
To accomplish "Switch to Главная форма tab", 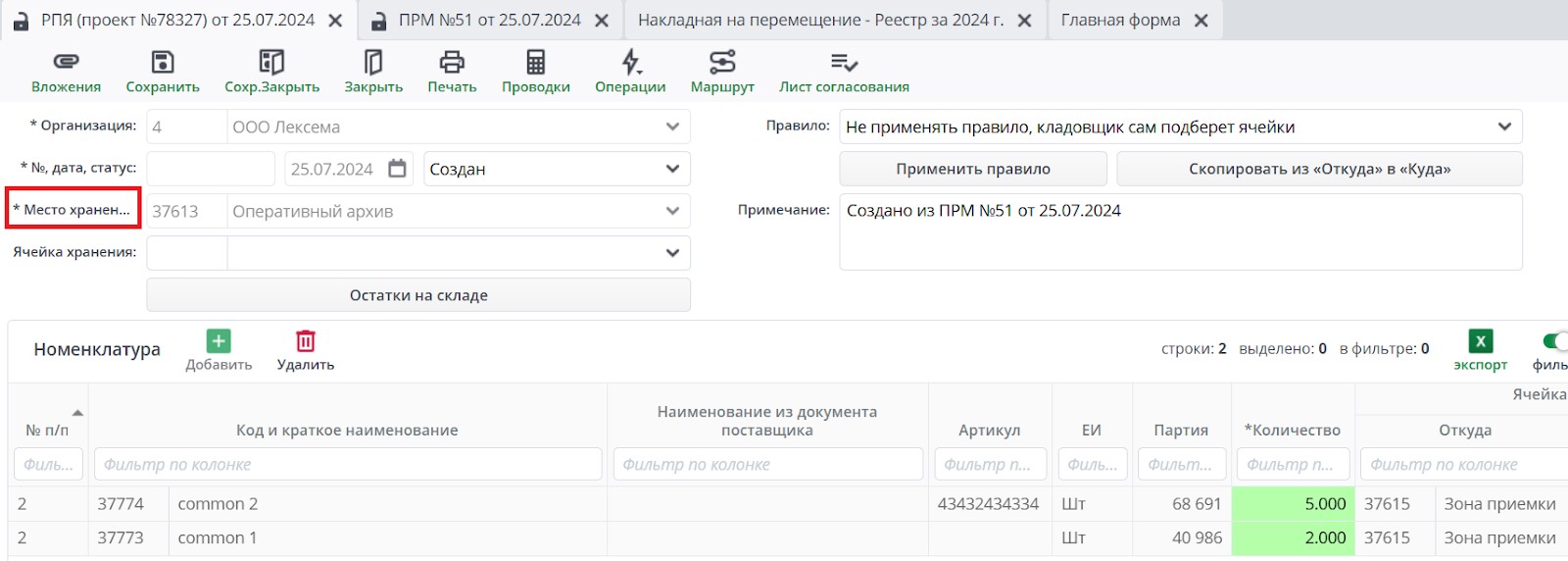I will click(1120, 21).
